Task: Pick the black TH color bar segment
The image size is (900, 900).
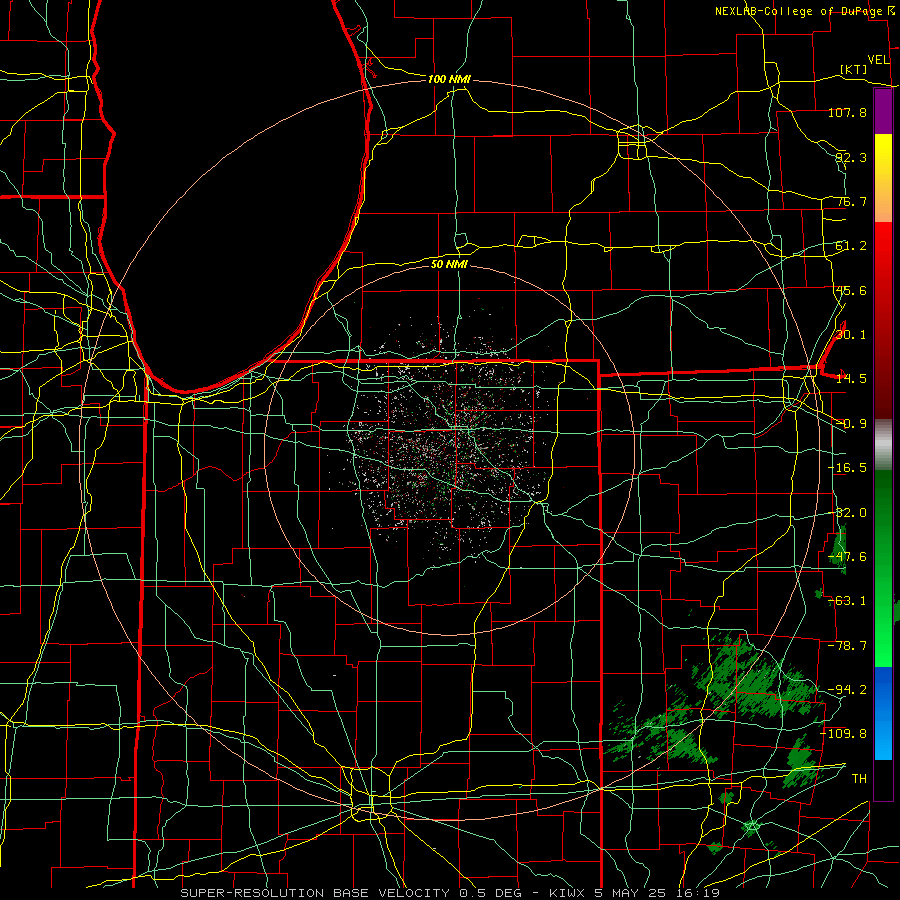Action: (883, 779)
